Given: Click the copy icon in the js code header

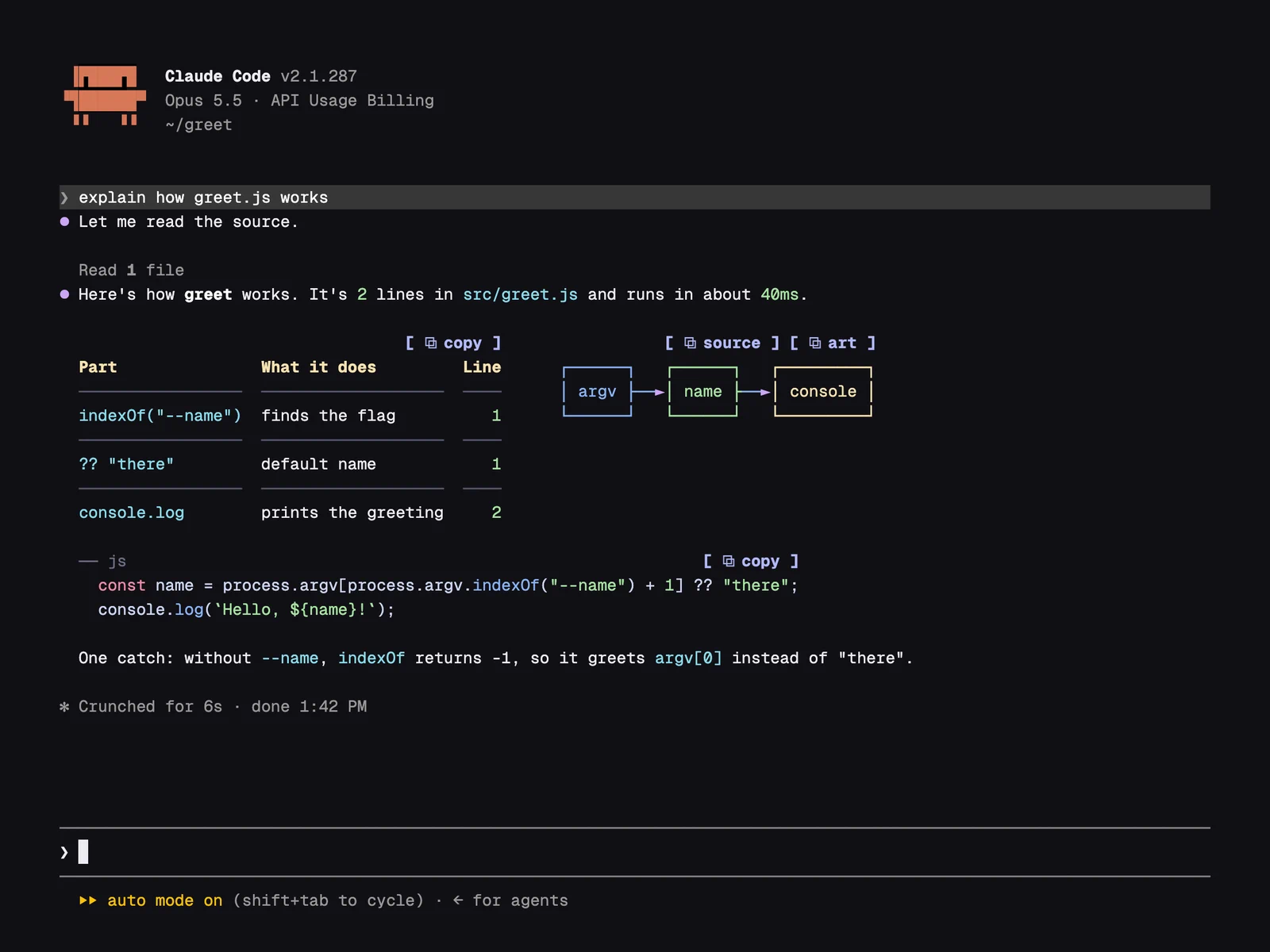Looking at the screenshot, I should [728, 561].
